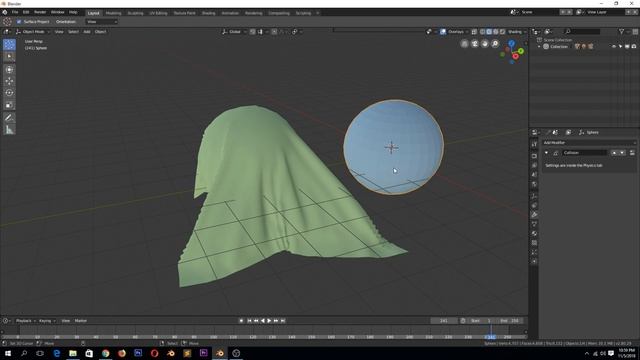This screenshot has width=640, height=360.
Task: Toggle X-ray mode button
Action: pyautogui.click(x=474, y=31)
